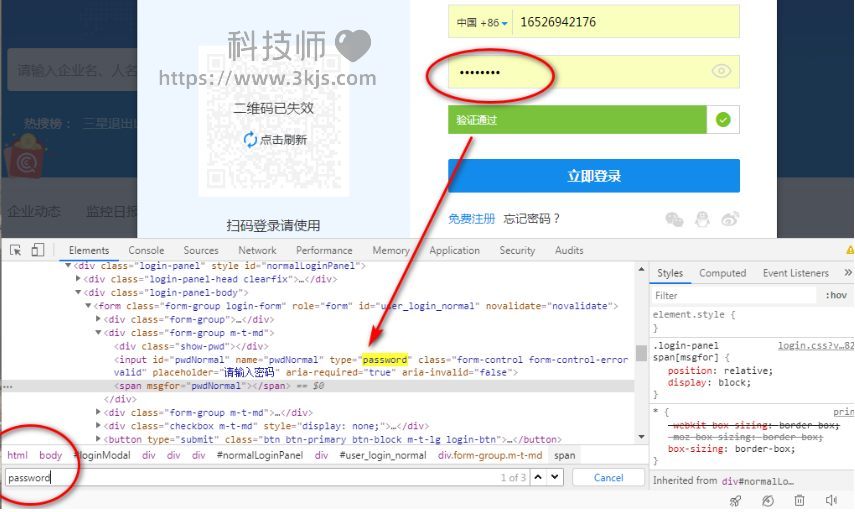This screenshot has width=855, height=512.
Task: Open the Styles sidebar tab
Action: point(670,273)
